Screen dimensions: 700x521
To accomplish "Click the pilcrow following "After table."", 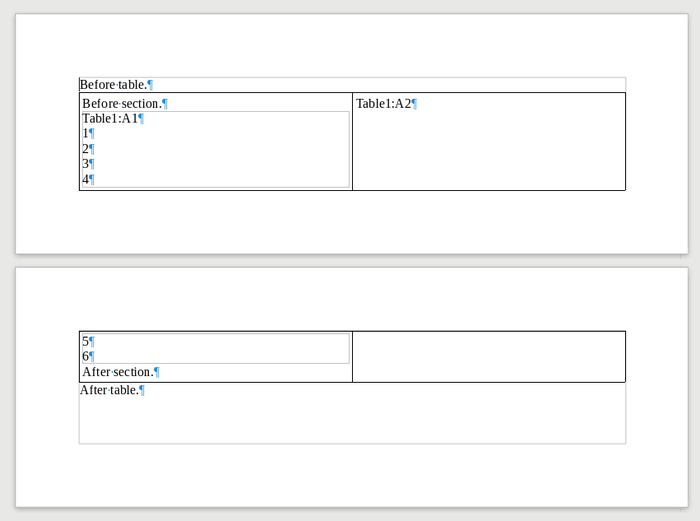I will pos(142,390).
